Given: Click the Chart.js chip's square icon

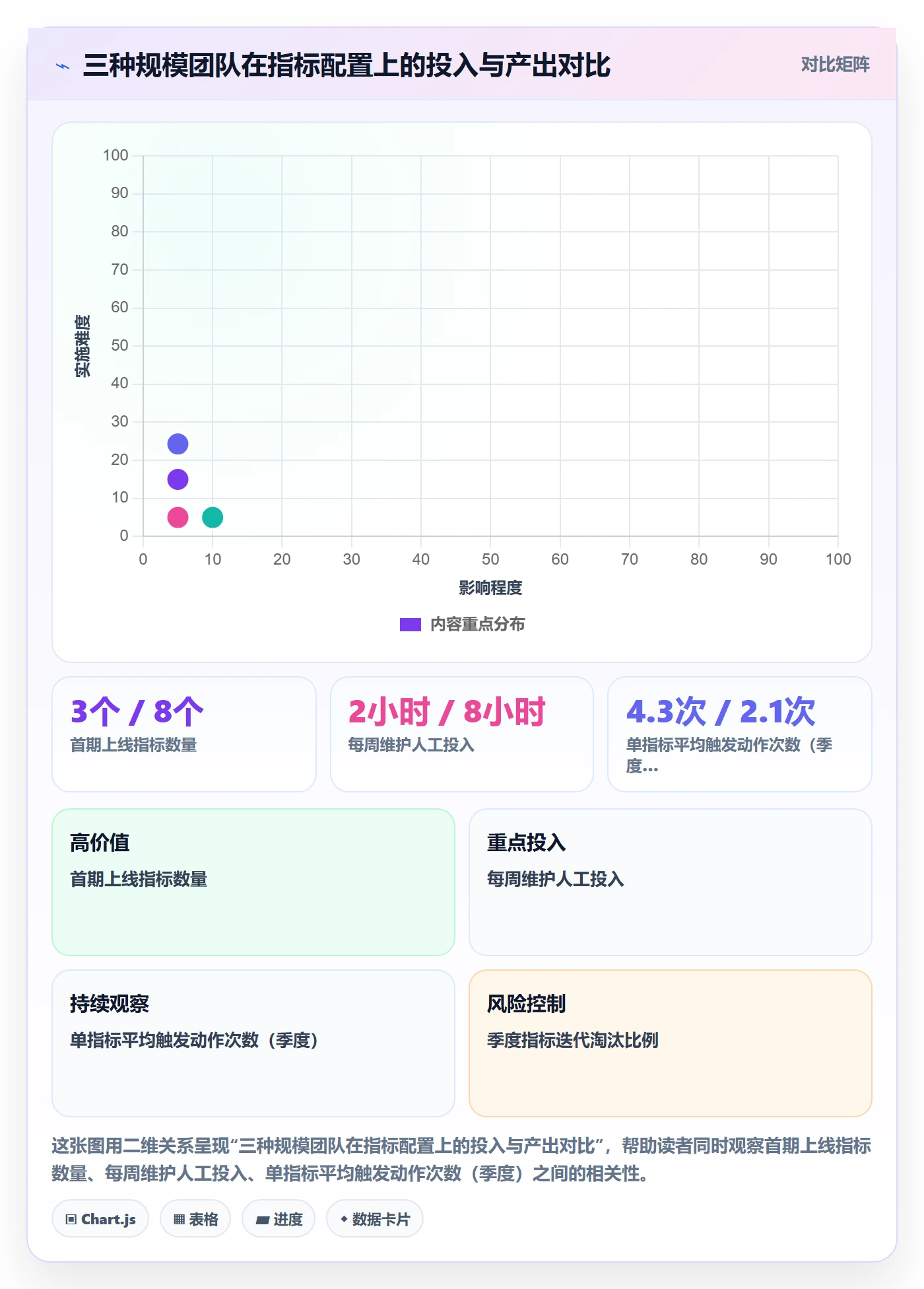Looking at the screenshot, I should [71, 1220].
